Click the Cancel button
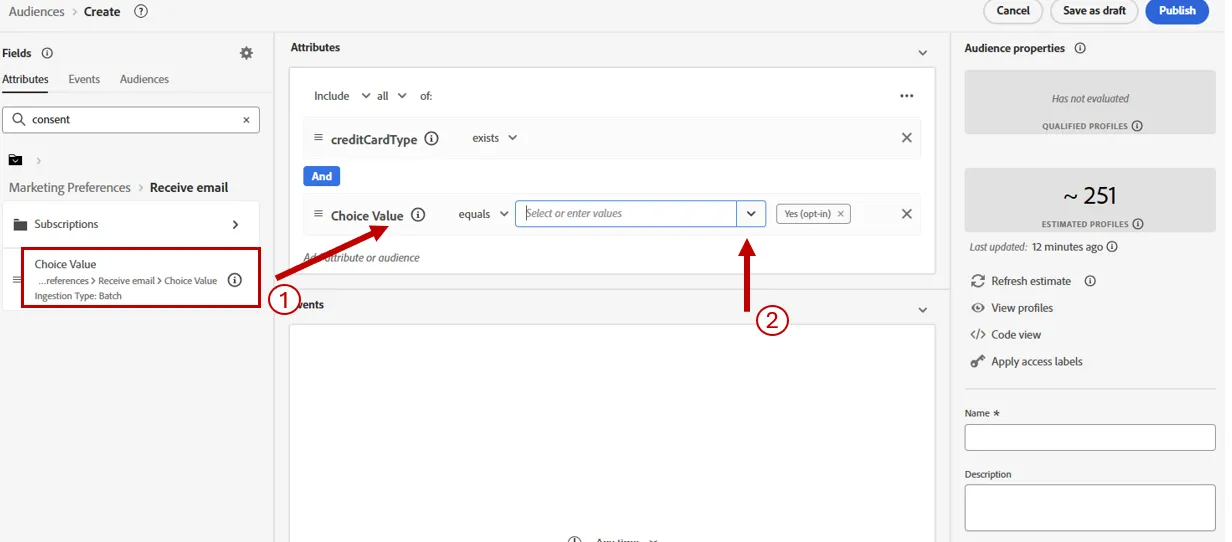Viewport: 1232px width, 542px height. click(1013, 11)
